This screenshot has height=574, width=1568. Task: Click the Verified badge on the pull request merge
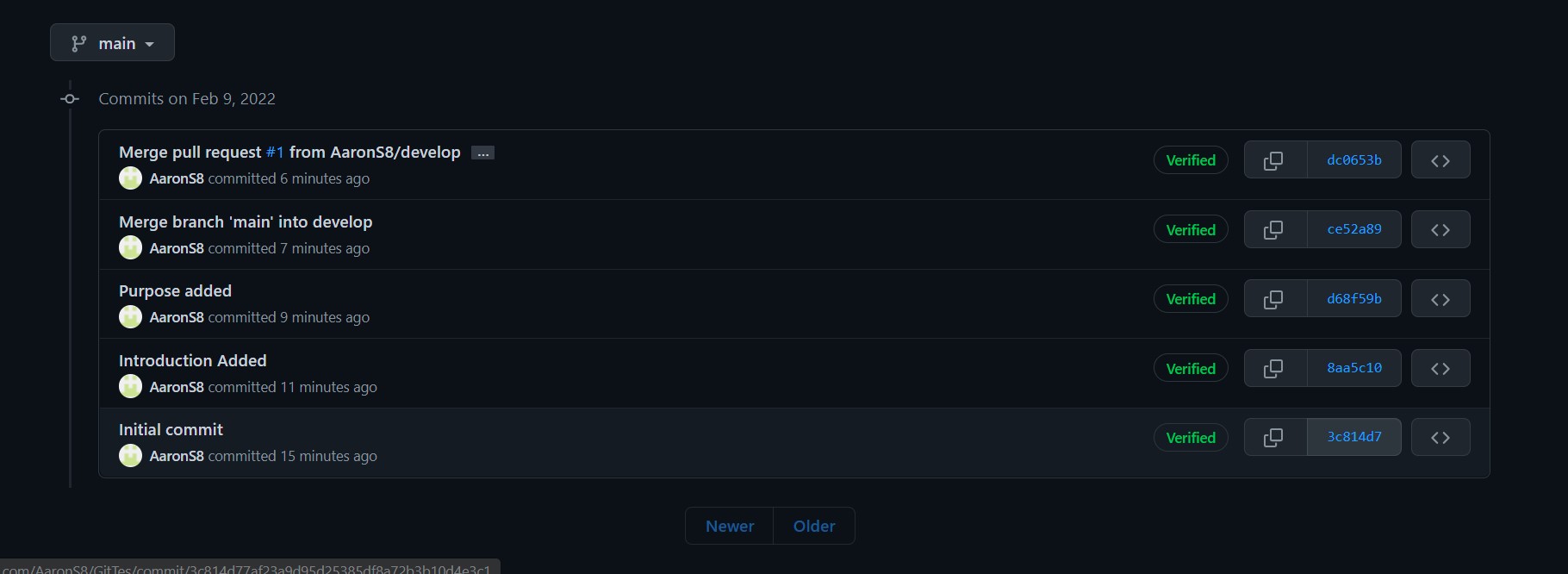click(1190, 160)
